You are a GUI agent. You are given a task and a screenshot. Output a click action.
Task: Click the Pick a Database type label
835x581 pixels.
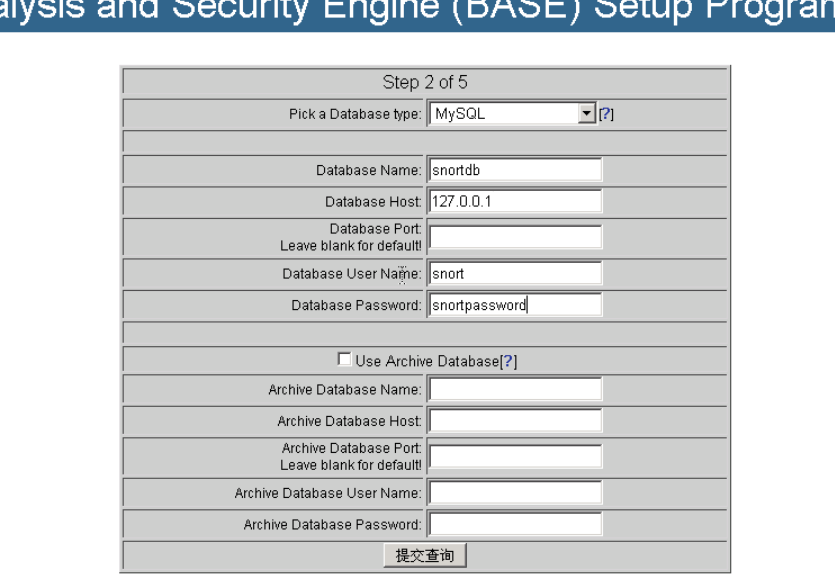coord(355,114)
